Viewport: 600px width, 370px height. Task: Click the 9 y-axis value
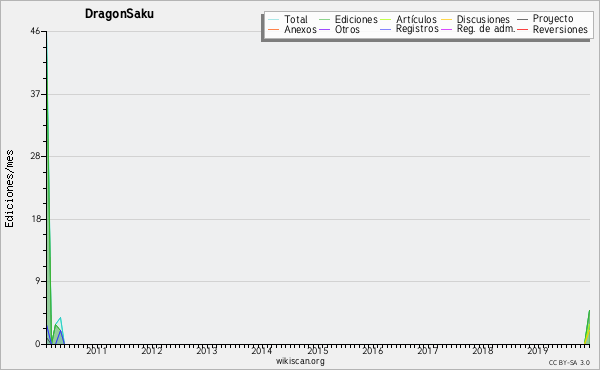click(x=38, y=281)
